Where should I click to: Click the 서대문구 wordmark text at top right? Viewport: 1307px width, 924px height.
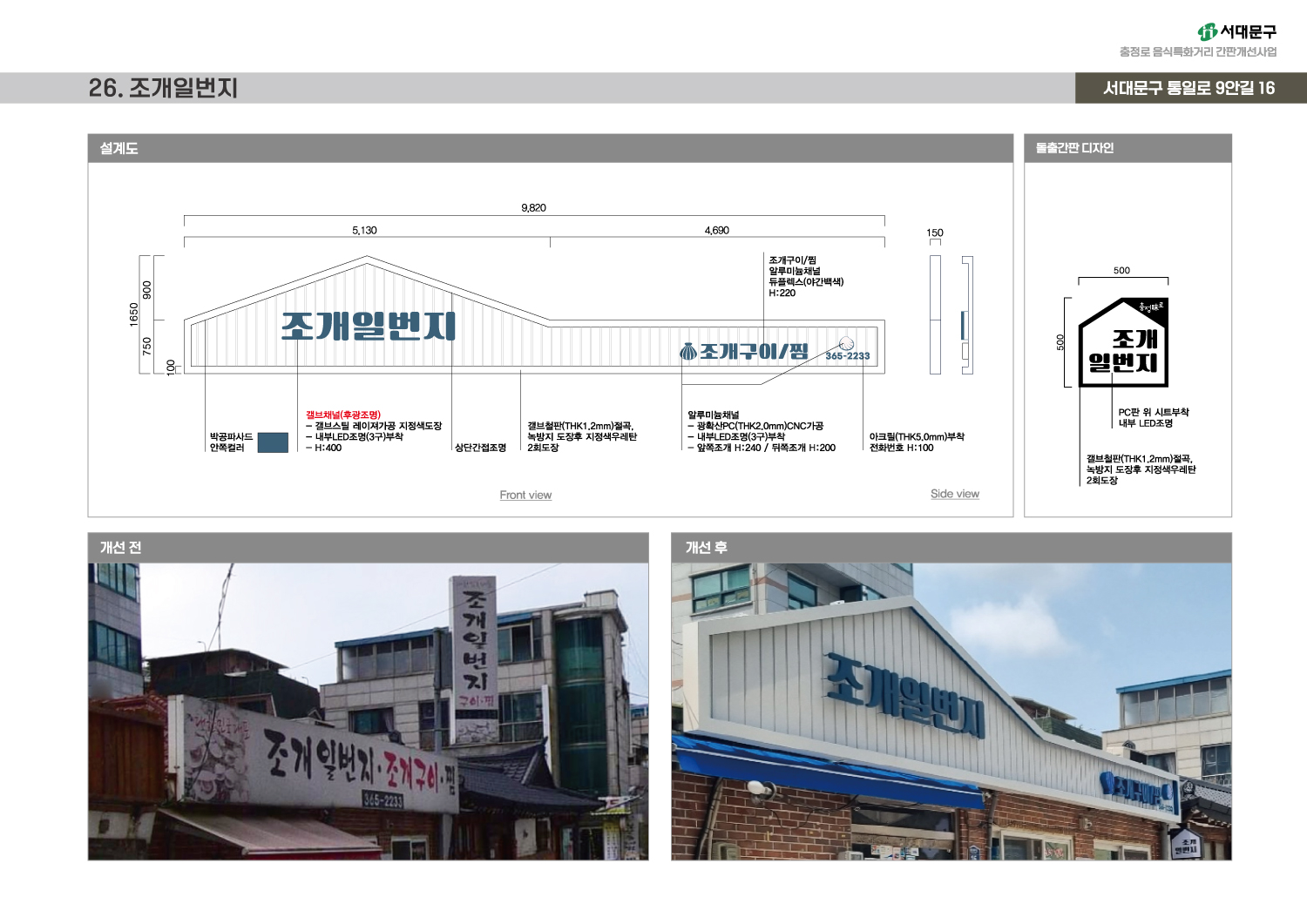pyautogui.click(x=1248, y=32)
